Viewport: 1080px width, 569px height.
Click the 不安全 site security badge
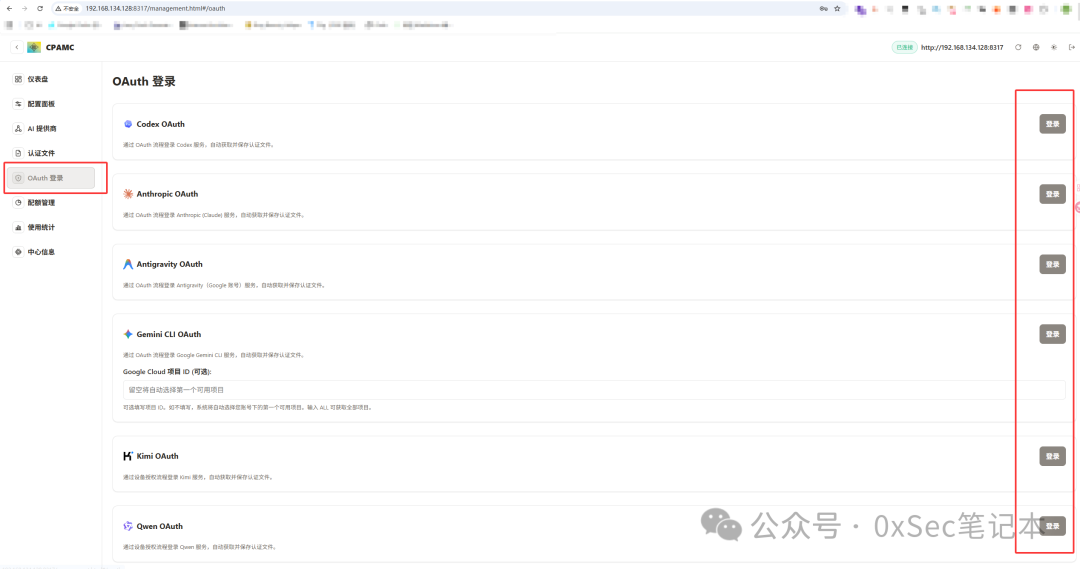68,8
